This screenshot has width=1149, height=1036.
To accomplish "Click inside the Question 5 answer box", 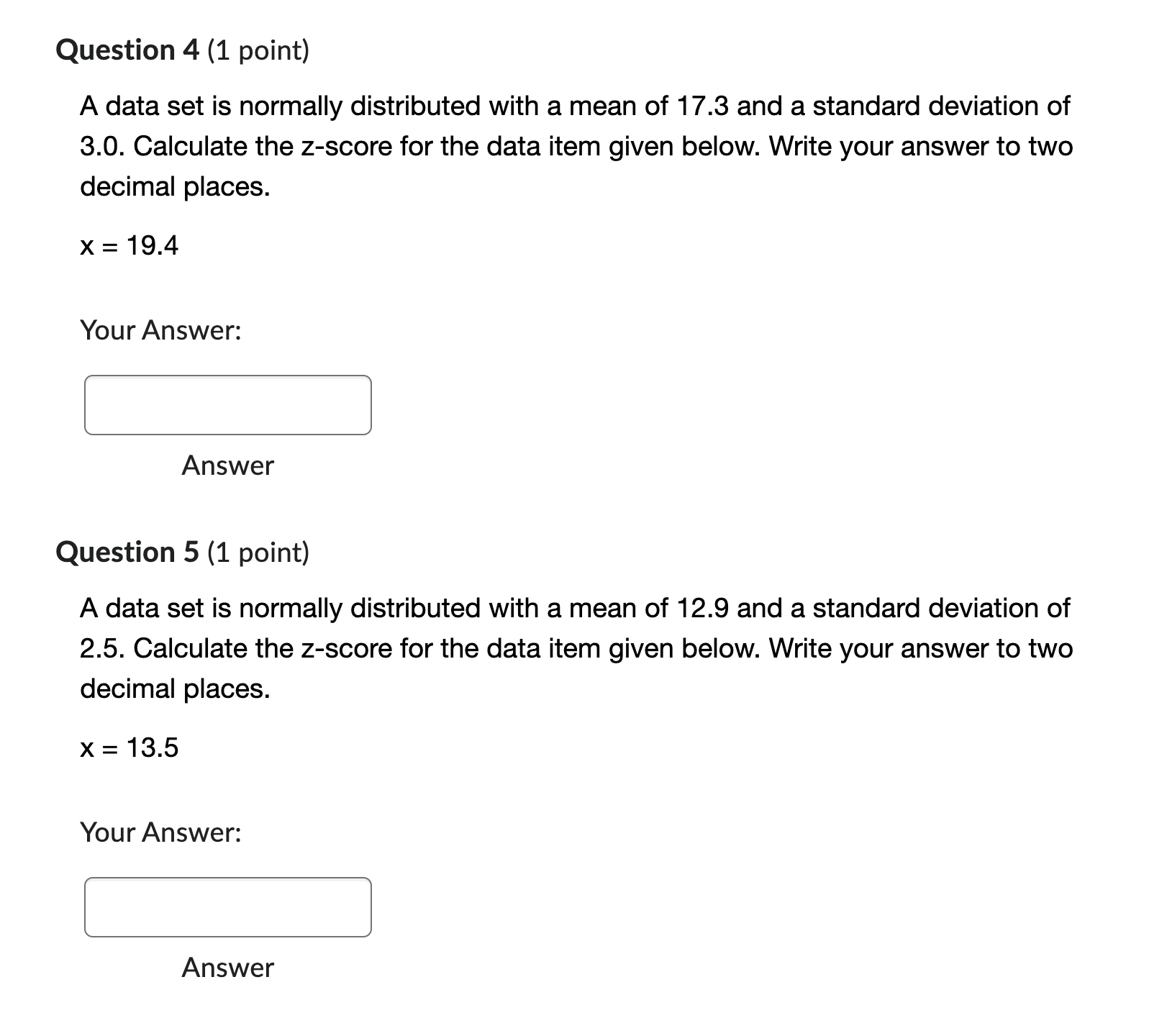I will pyautogui.click(x=227, y=907).
